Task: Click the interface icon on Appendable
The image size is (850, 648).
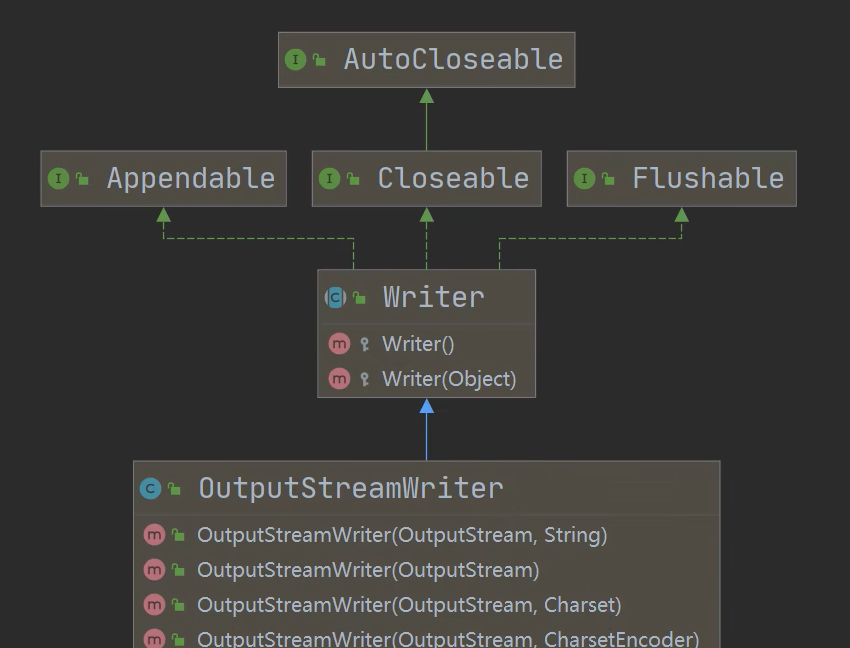Action: coord(59,178)
